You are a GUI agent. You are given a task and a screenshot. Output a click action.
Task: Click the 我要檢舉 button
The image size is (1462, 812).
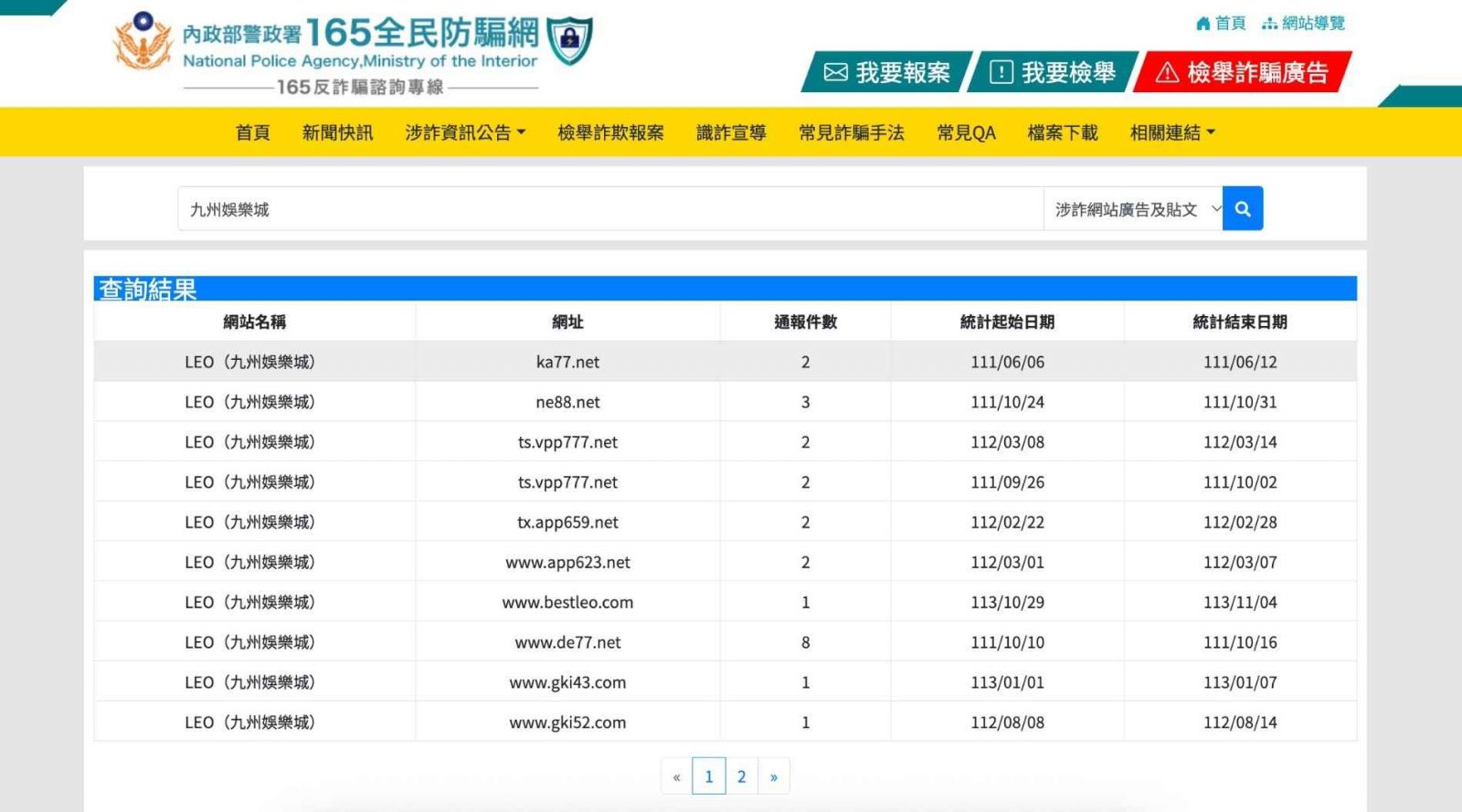[x=1053, y=72]
